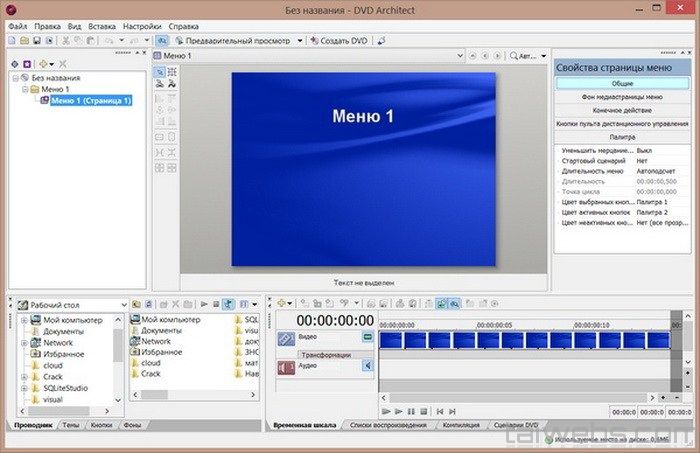Click the go-to-start transport icon

click(x=437, y=411)
